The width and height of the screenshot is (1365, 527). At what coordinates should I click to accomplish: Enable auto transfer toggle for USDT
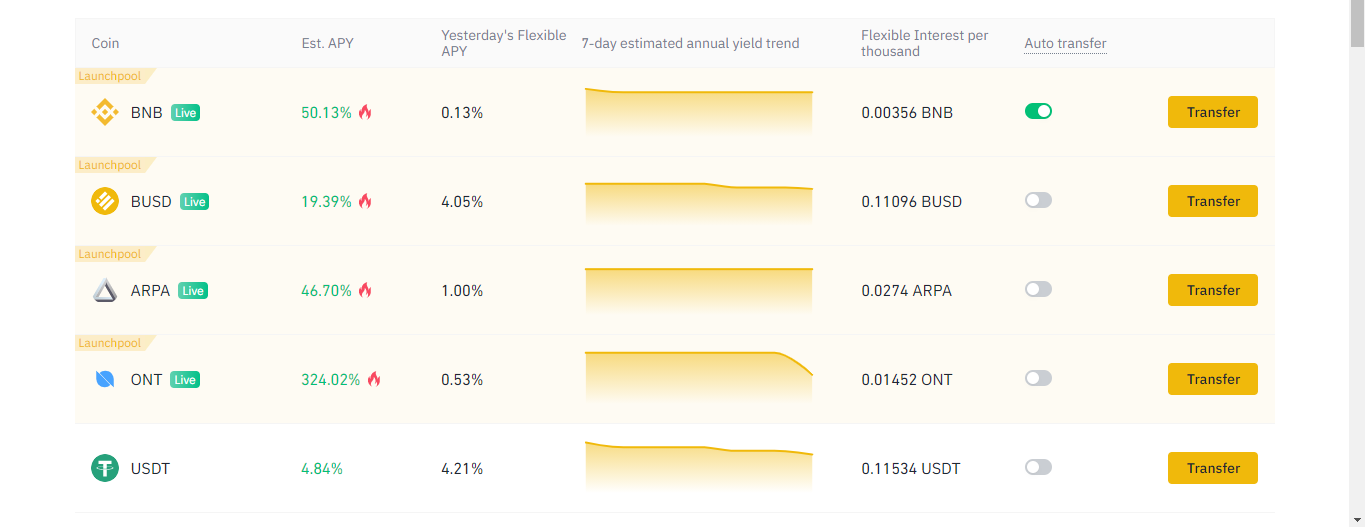pos(1038,467)
